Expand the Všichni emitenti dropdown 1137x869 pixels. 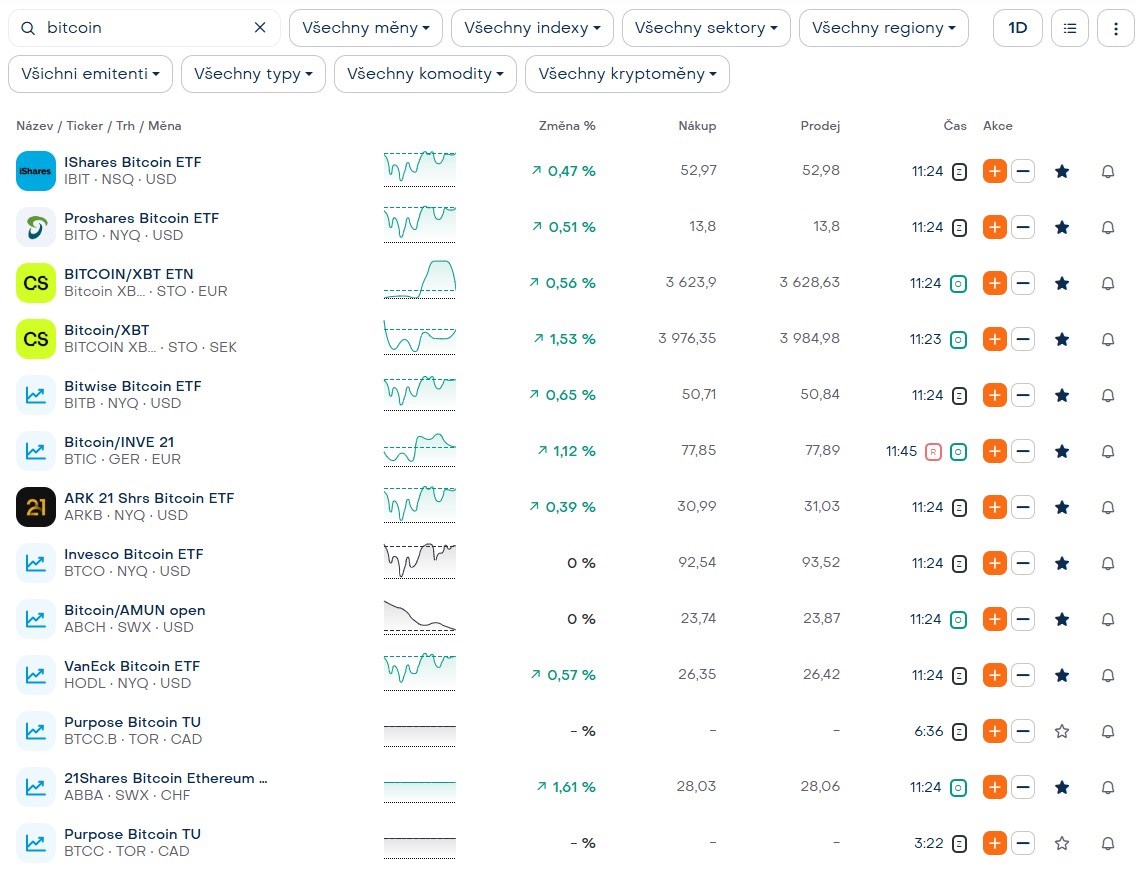(x=90, y=74)
